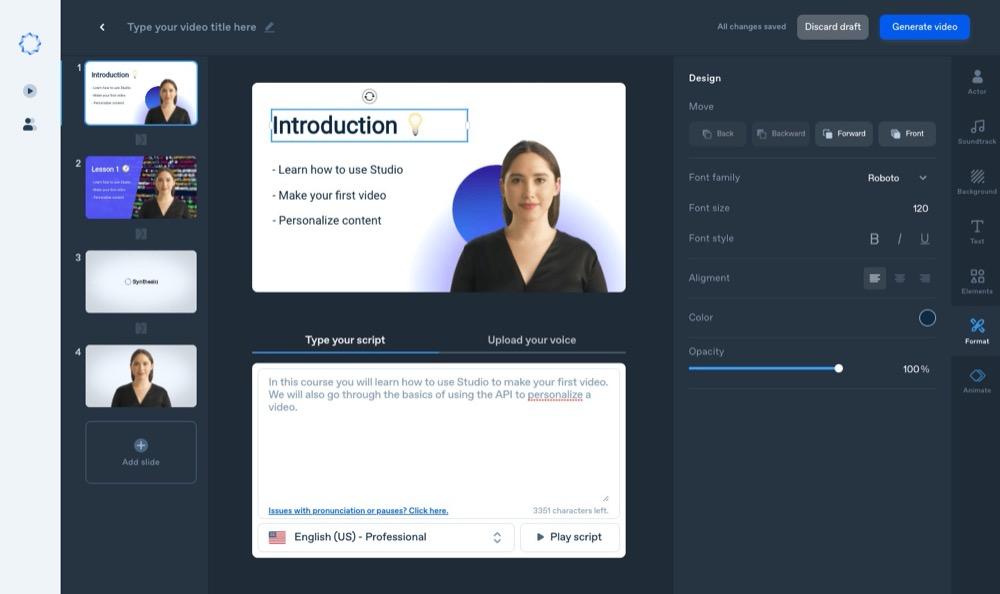Click the Generate video button
This screenshot has width=1000, height=594.
coord(924,27)
